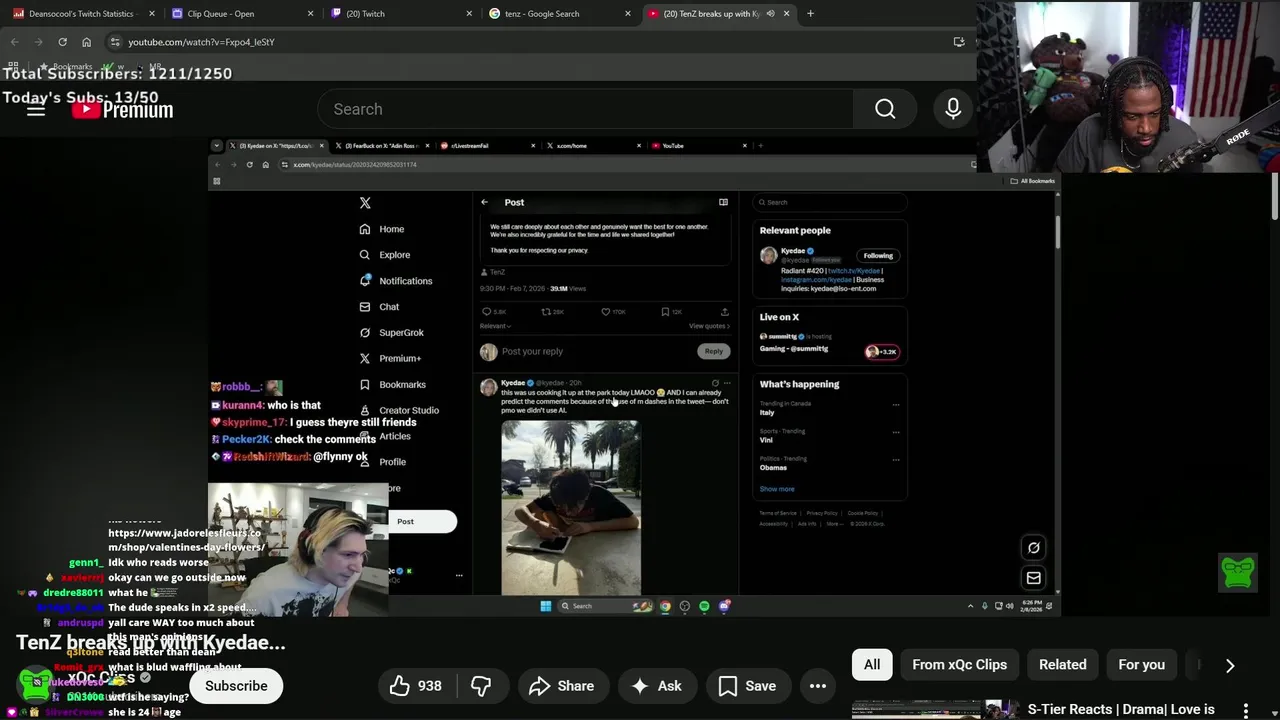This screenshot has height=720, width=1280.
Task: Open S-Tier Reacts Drama video
Action: pyautogui.click(x=1121, y=710)
